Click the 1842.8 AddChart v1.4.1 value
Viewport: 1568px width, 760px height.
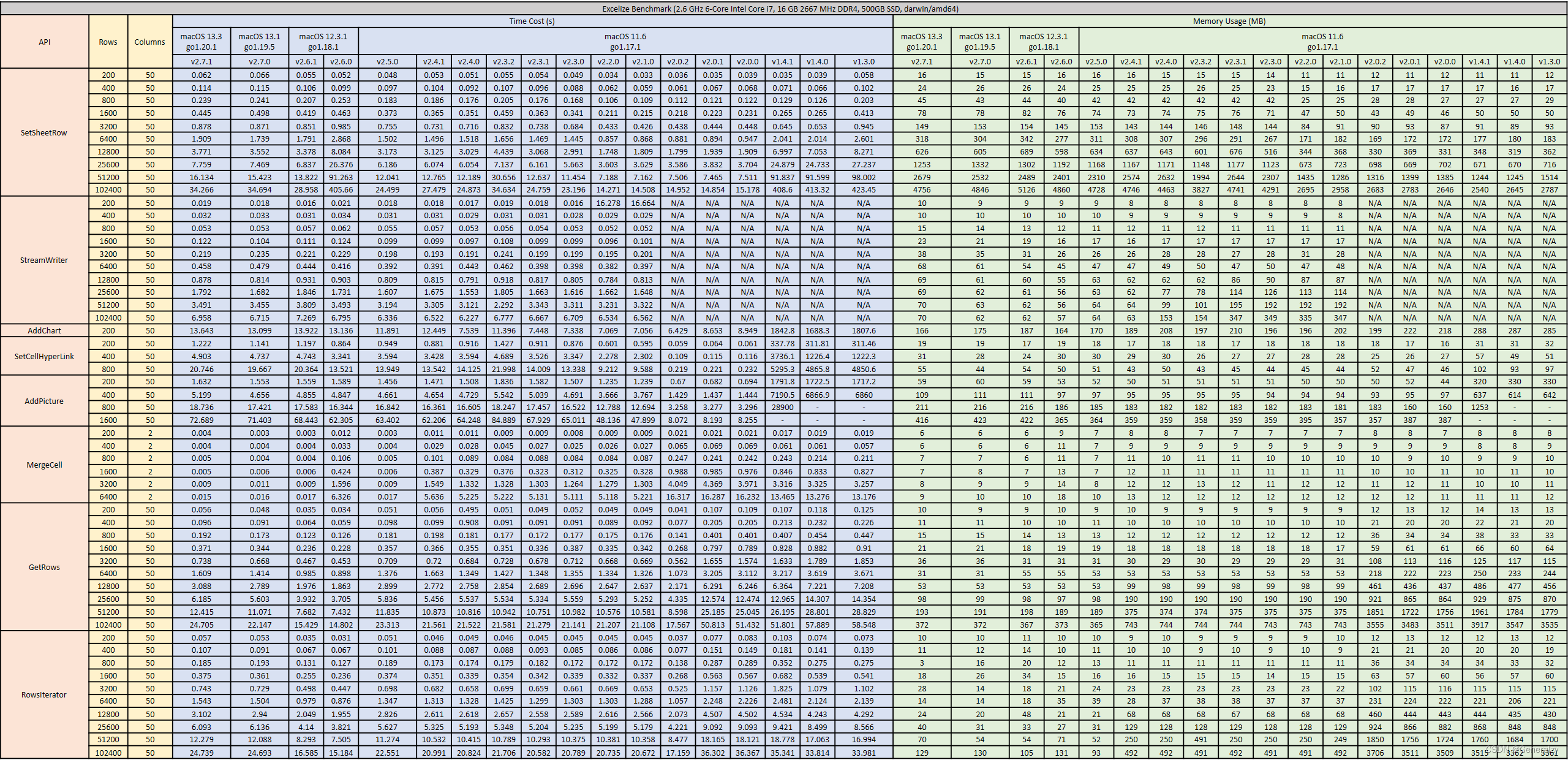click(782, 331)
